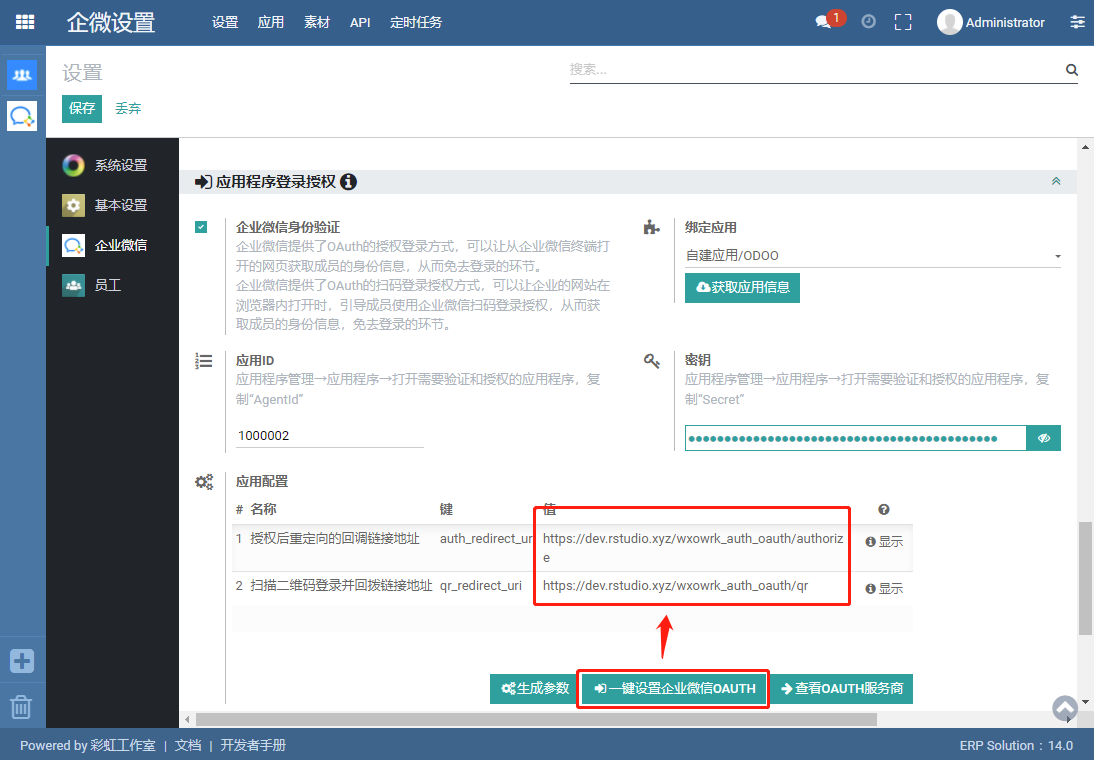Click the search magnifier icon
Viewport: 1094px width, 760px height.
(x=1072, y=70)
